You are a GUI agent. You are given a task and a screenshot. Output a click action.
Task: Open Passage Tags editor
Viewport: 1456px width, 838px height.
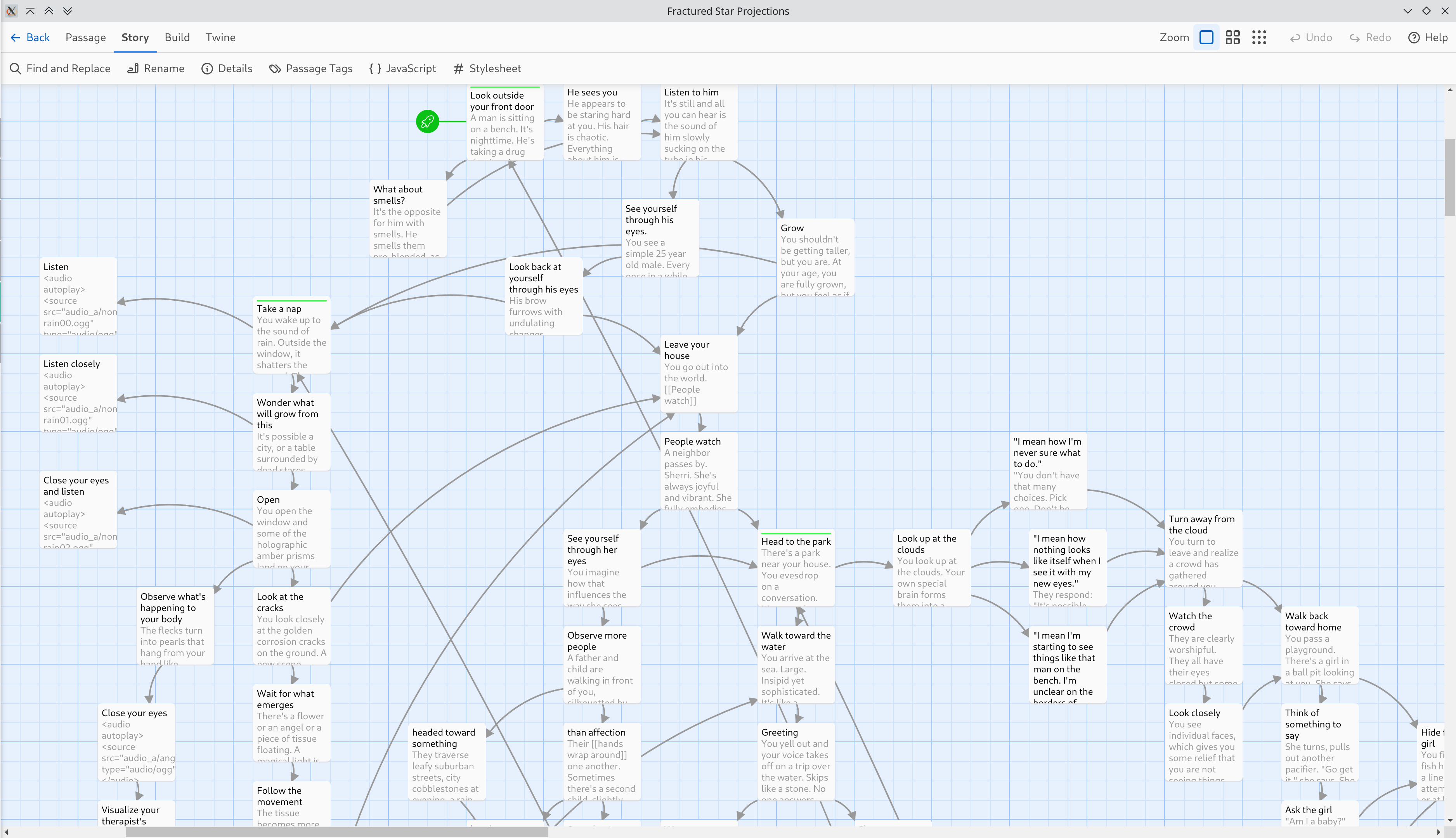[311, 69]
